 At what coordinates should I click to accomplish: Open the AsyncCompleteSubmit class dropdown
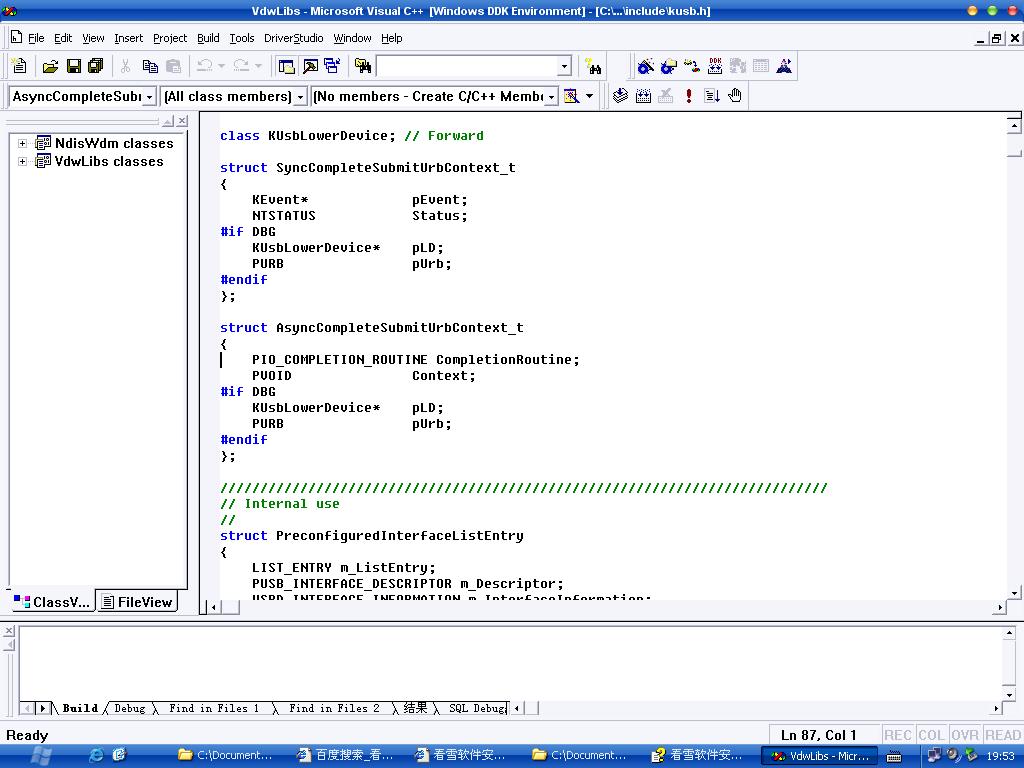(150, 97)
